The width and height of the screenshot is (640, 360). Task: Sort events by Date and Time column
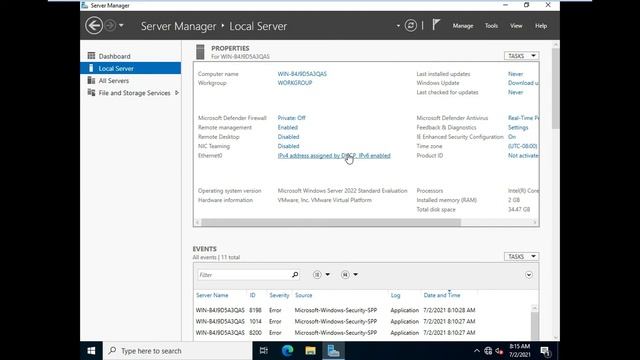442,295
